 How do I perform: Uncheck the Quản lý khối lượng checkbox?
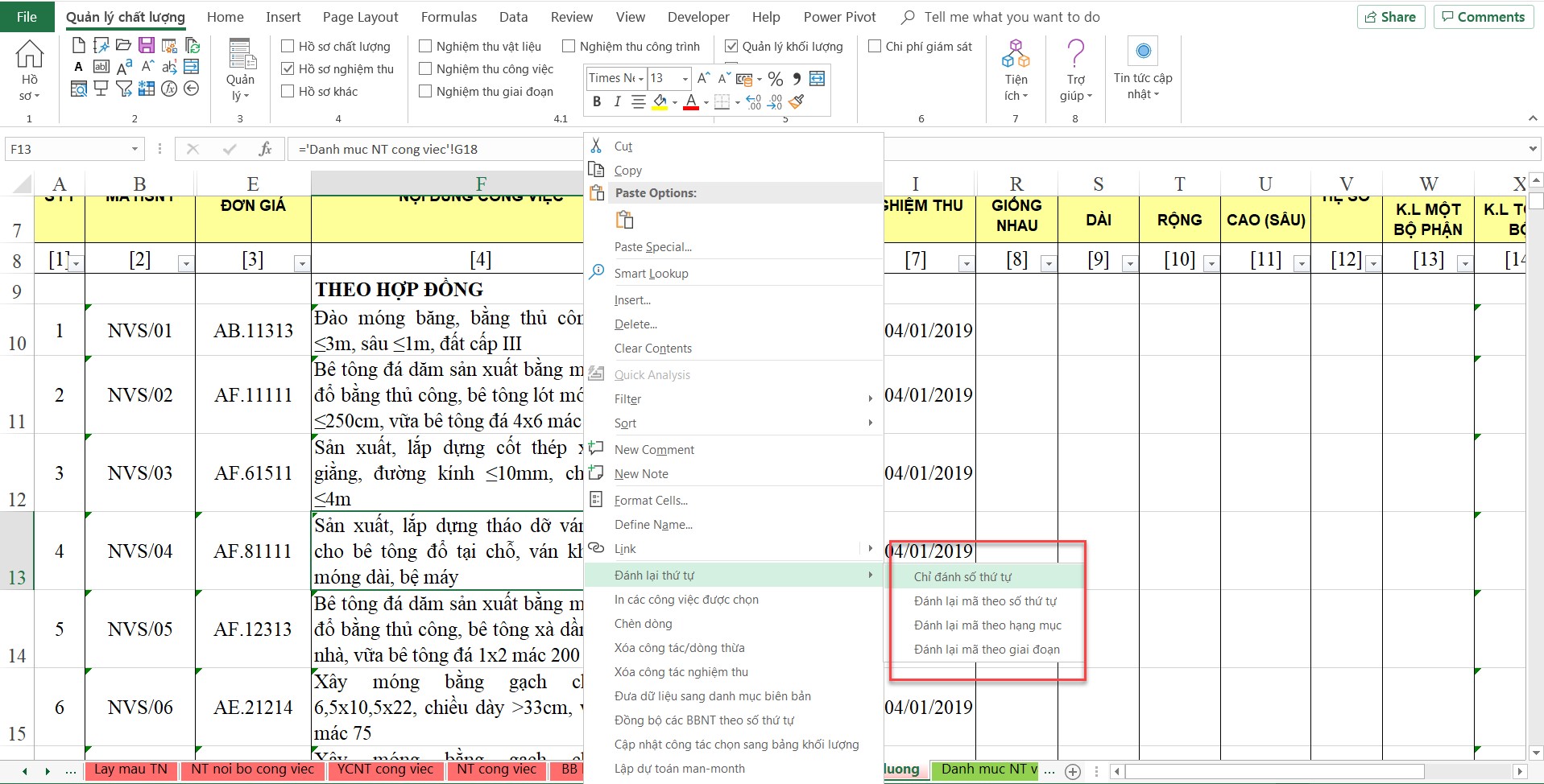731,47
